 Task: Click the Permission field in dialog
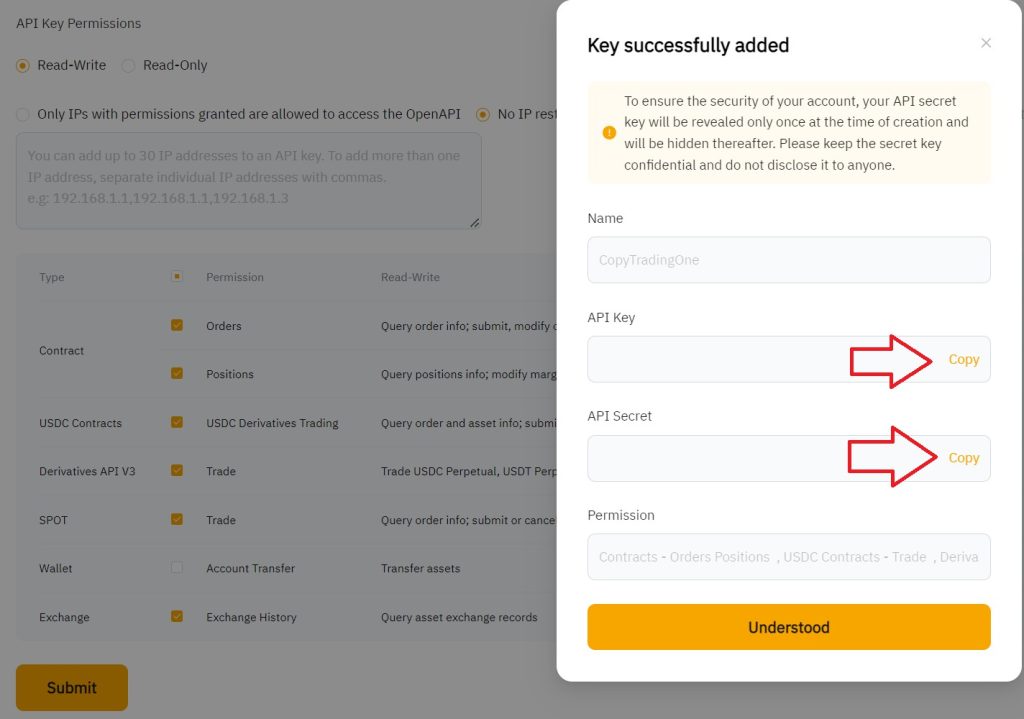click(x=788, y=557)
